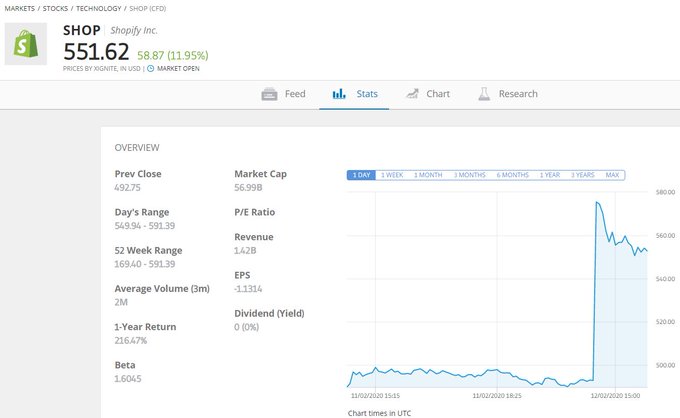Click the 'Chart times in UTC' note

[379, 413]
